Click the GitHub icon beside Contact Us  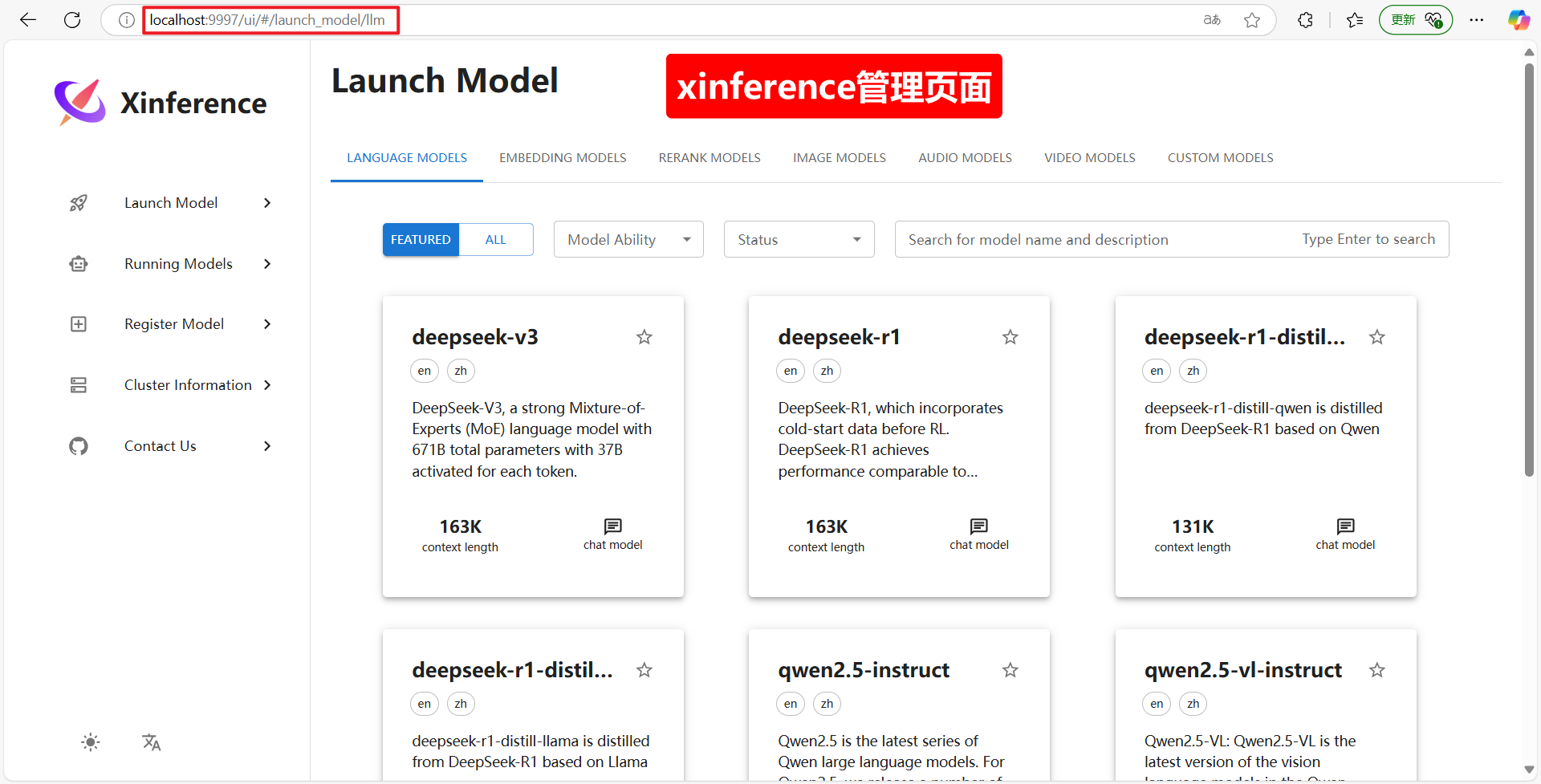(79, 446)
